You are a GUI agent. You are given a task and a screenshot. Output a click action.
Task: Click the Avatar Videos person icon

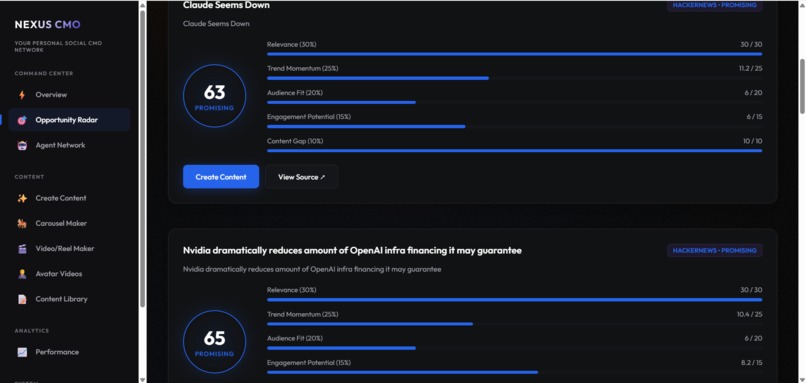point(22,274)
